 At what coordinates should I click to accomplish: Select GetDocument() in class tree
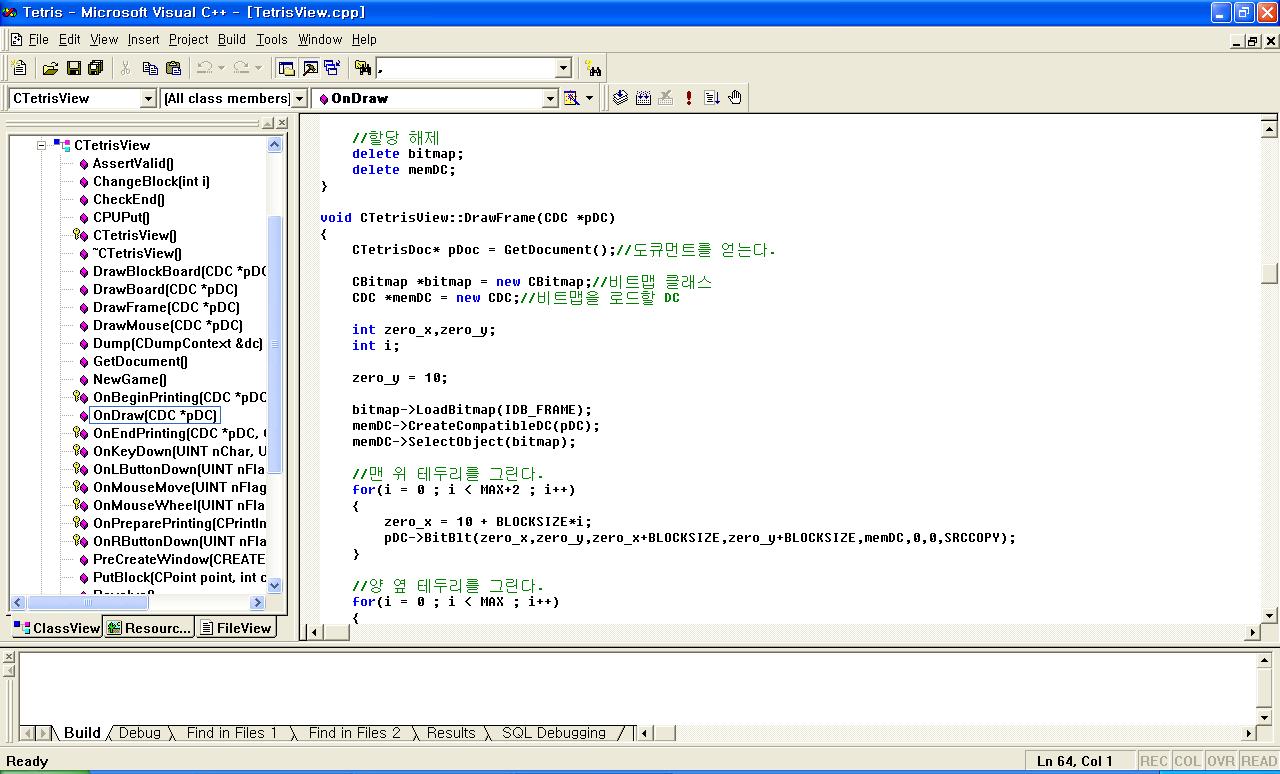140,361
